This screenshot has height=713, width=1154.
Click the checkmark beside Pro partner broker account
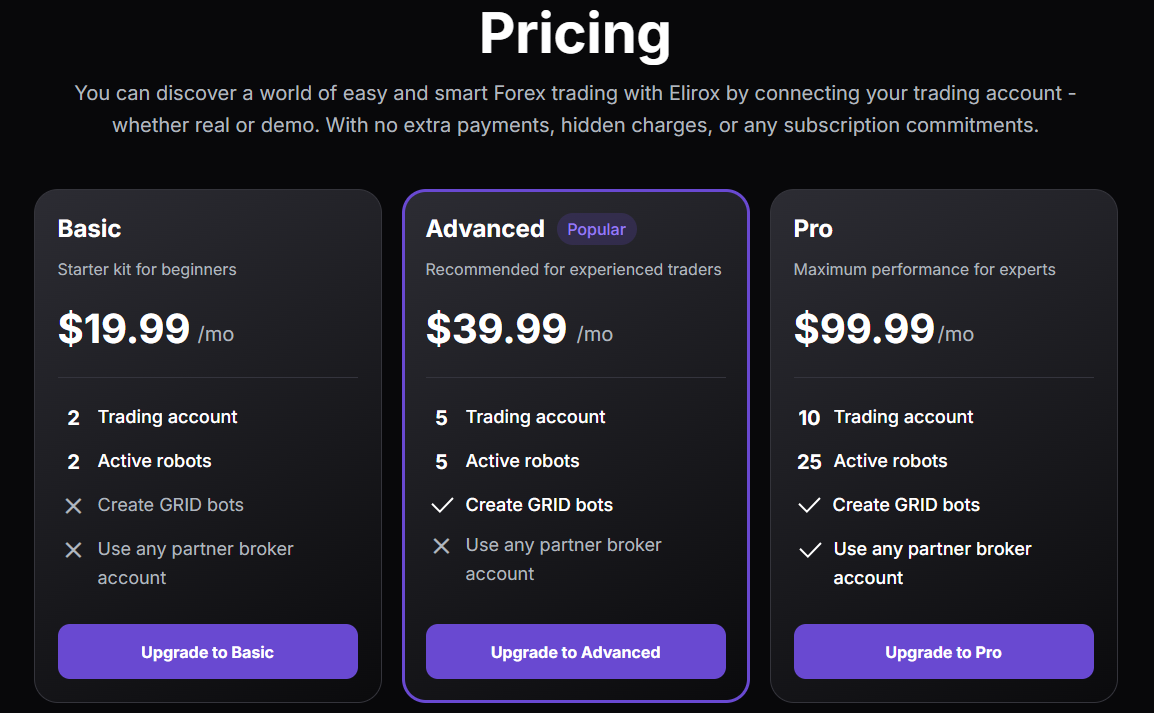(x=810, y=550)
